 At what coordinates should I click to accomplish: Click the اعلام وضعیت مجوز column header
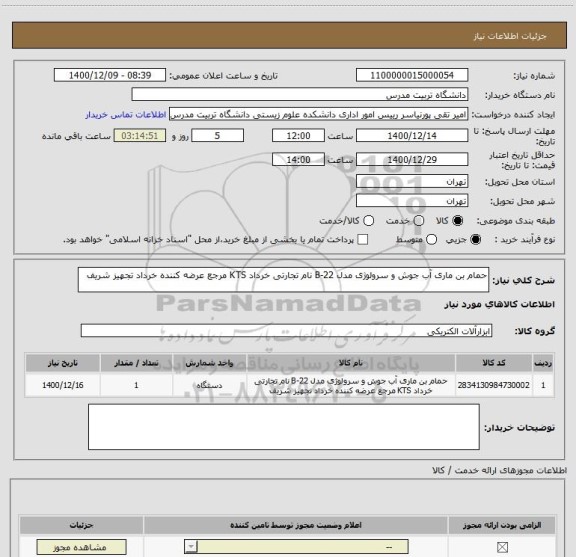click(296, 525)
